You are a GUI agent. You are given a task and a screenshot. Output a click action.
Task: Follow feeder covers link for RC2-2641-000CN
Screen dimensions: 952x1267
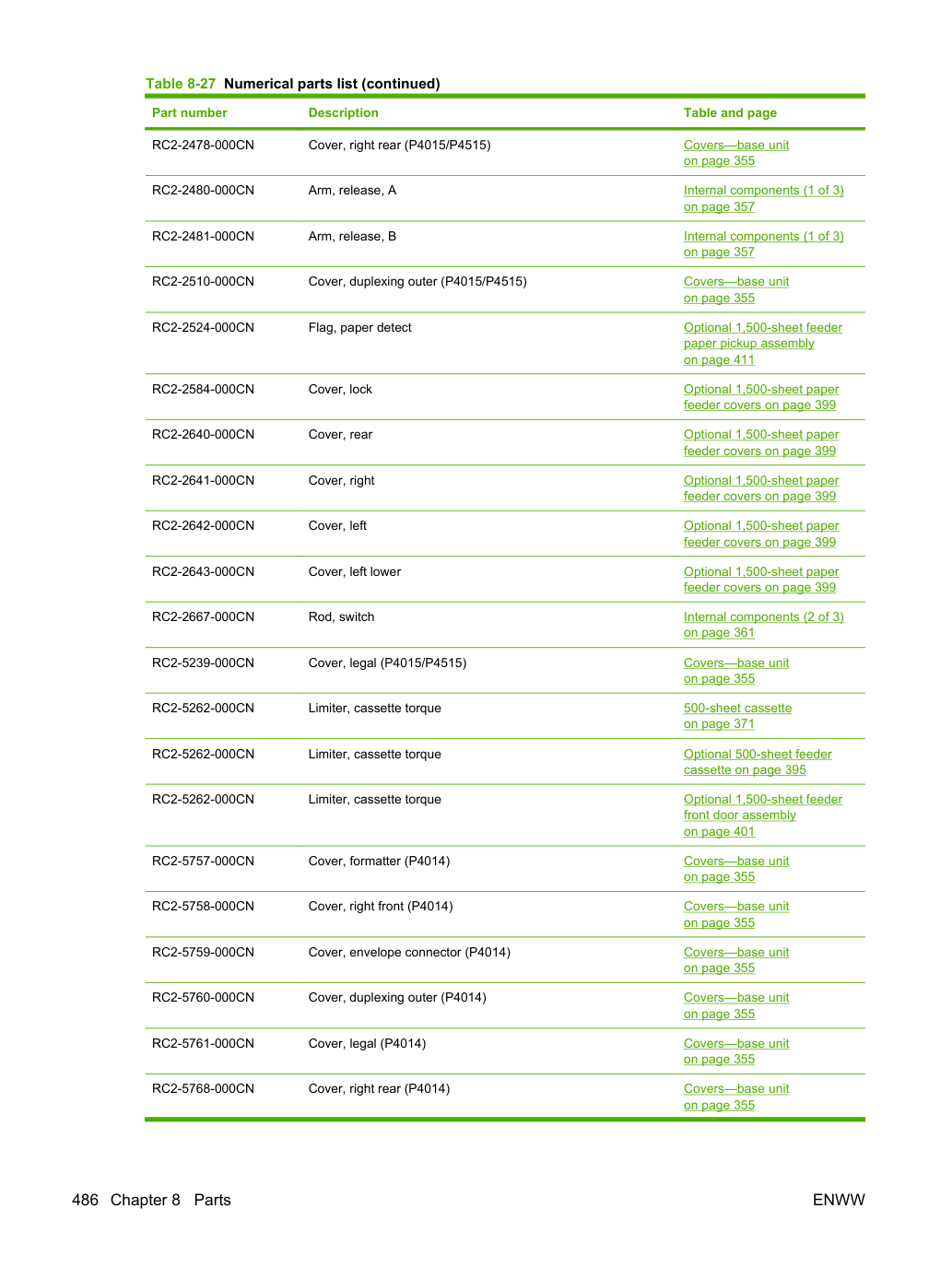click(761, 488)
